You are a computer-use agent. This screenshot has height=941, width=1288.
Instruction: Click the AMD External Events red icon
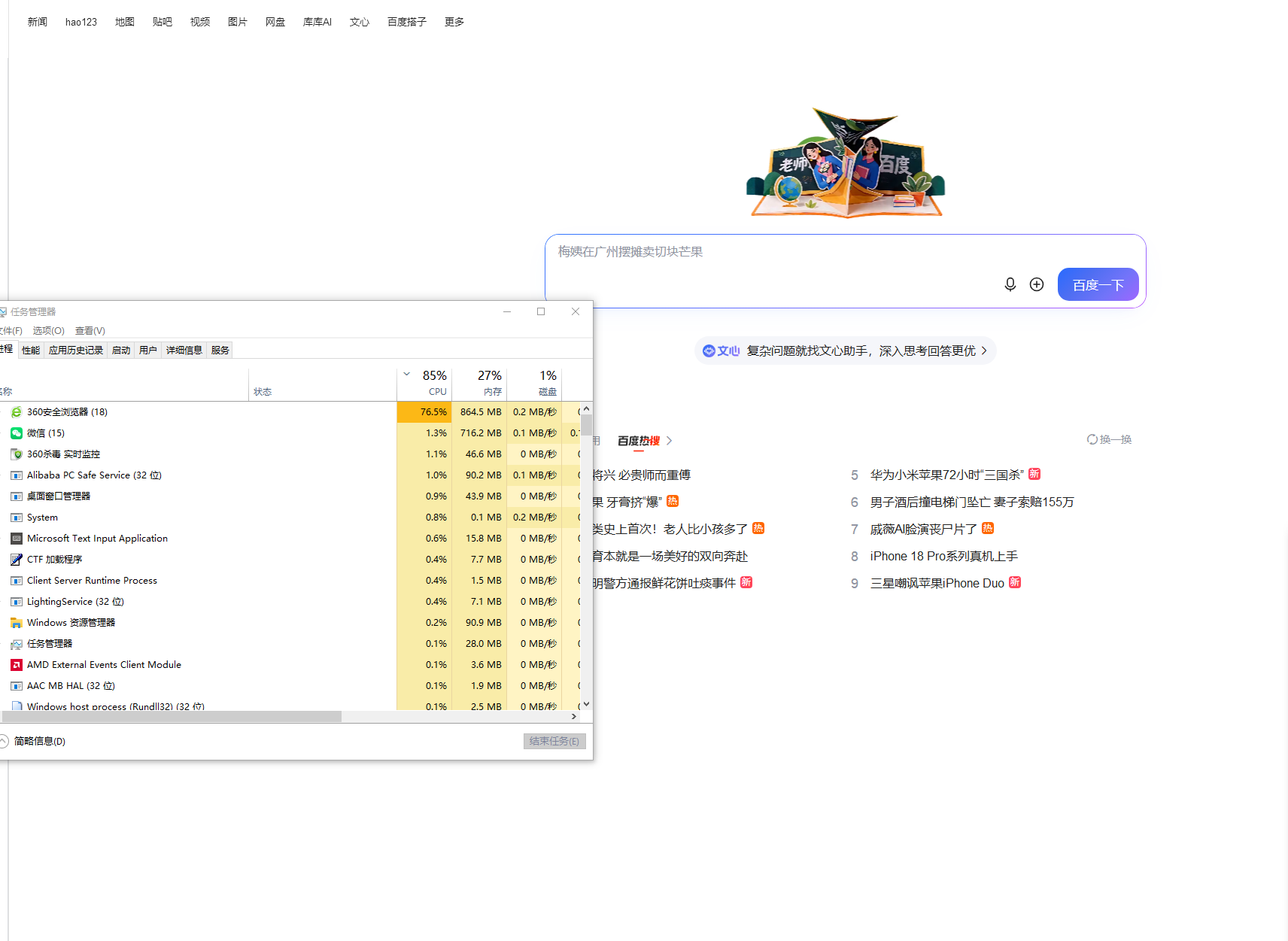(17, 665)
